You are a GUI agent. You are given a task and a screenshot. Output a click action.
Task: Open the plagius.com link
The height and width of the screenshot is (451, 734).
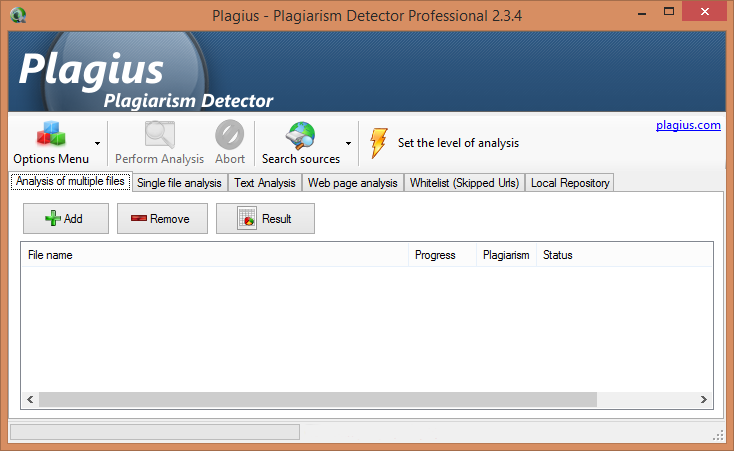coord(688,125)
